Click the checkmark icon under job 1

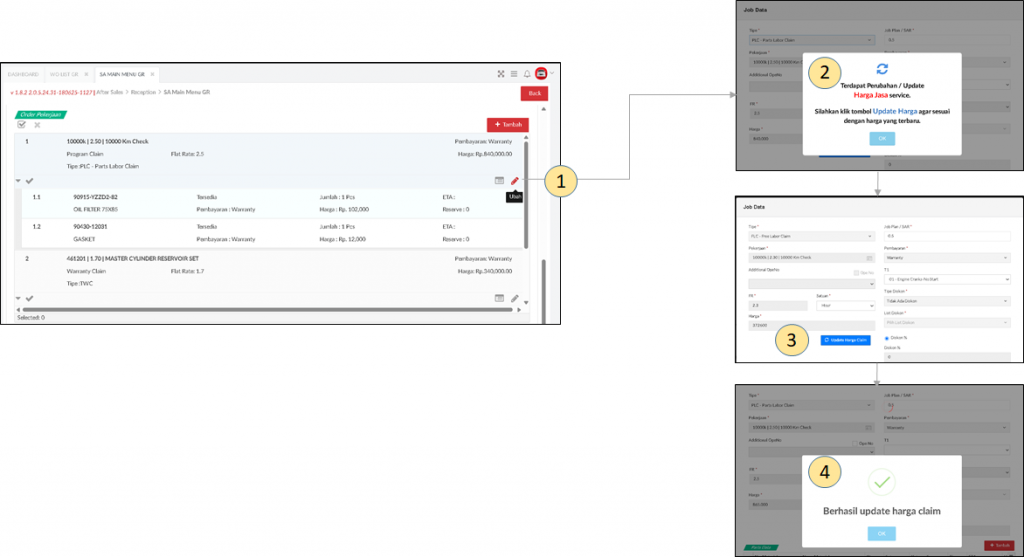(29, 181)
